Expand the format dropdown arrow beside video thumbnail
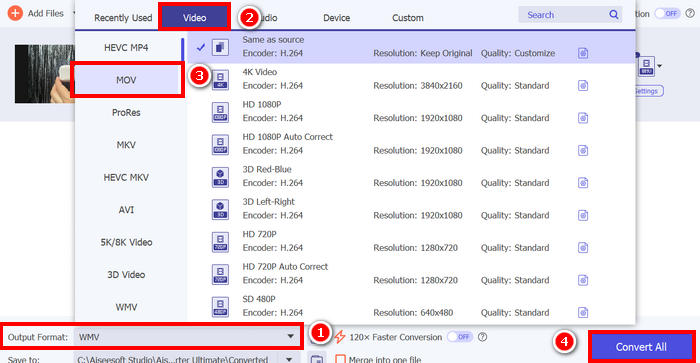 [x=659, y=67]
